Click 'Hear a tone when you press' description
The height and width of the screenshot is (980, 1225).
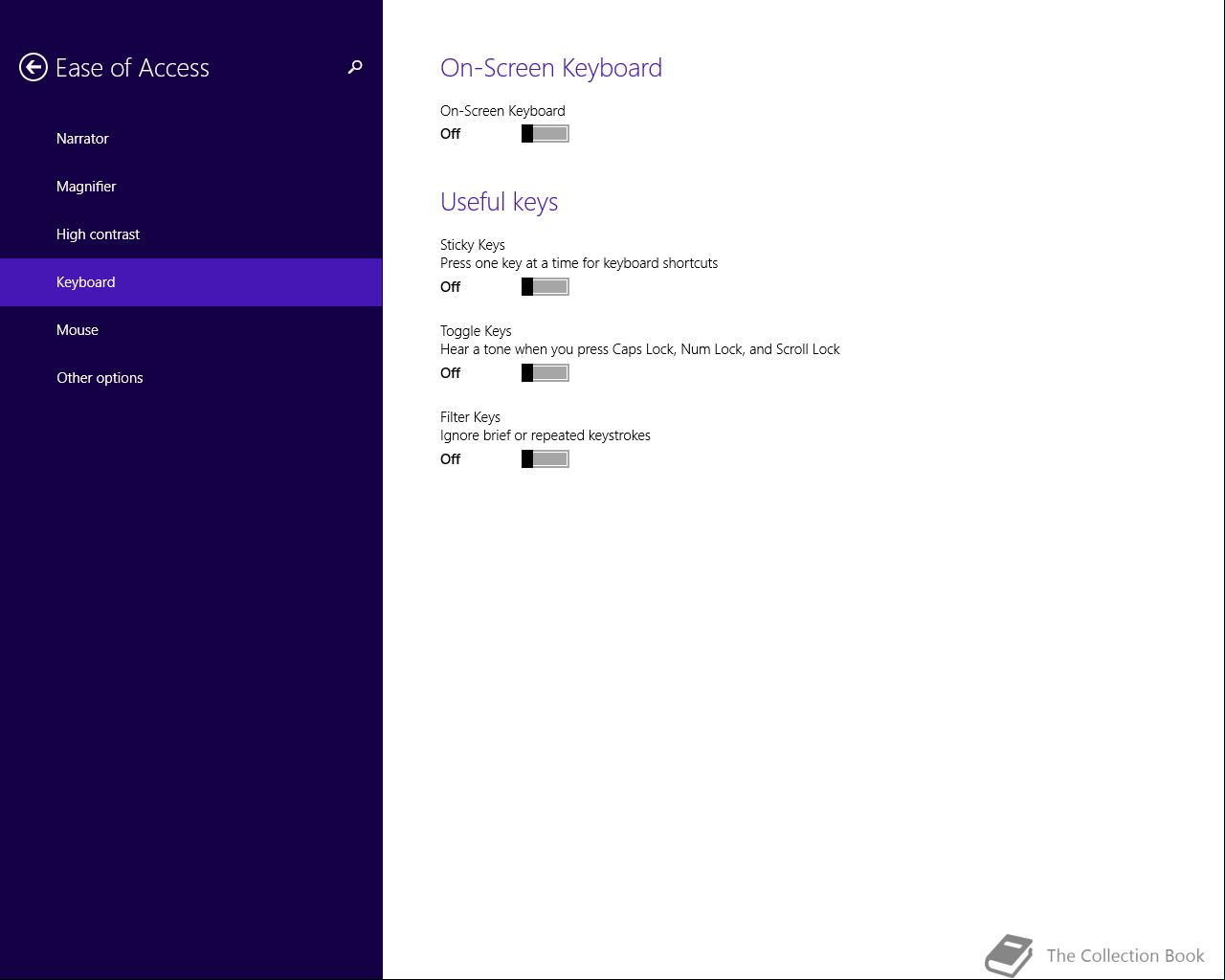(x=640, y=349)
